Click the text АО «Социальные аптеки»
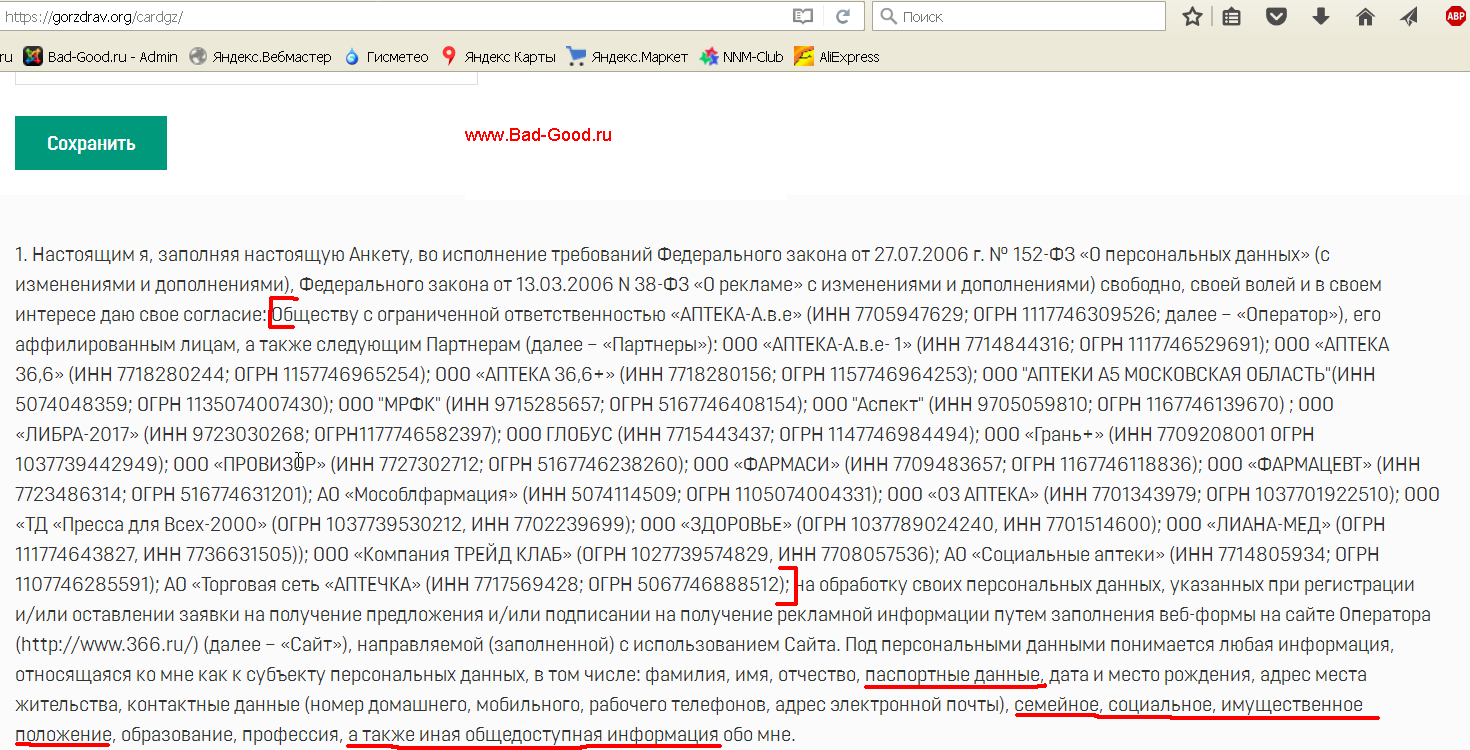 pyautogui.click(x=1054, y=554)
